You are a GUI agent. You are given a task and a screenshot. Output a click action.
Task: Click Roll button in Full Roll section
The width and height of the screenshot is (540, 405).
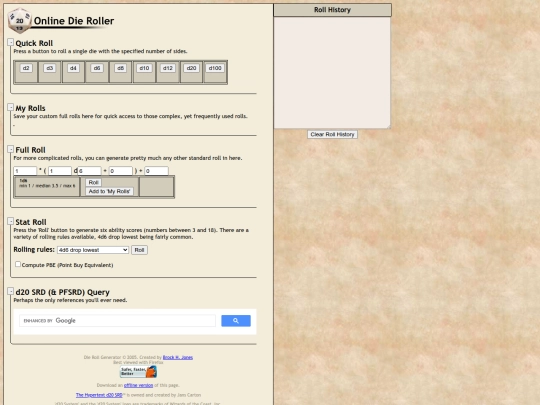point(93,183)
